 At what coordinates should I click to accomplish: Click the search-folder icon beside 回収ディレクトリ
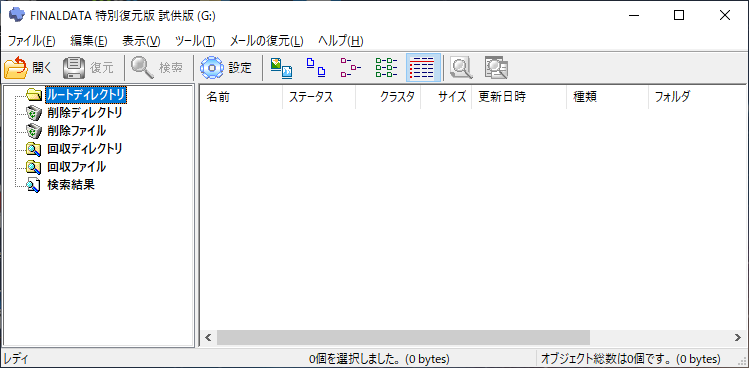coord(34,149)
